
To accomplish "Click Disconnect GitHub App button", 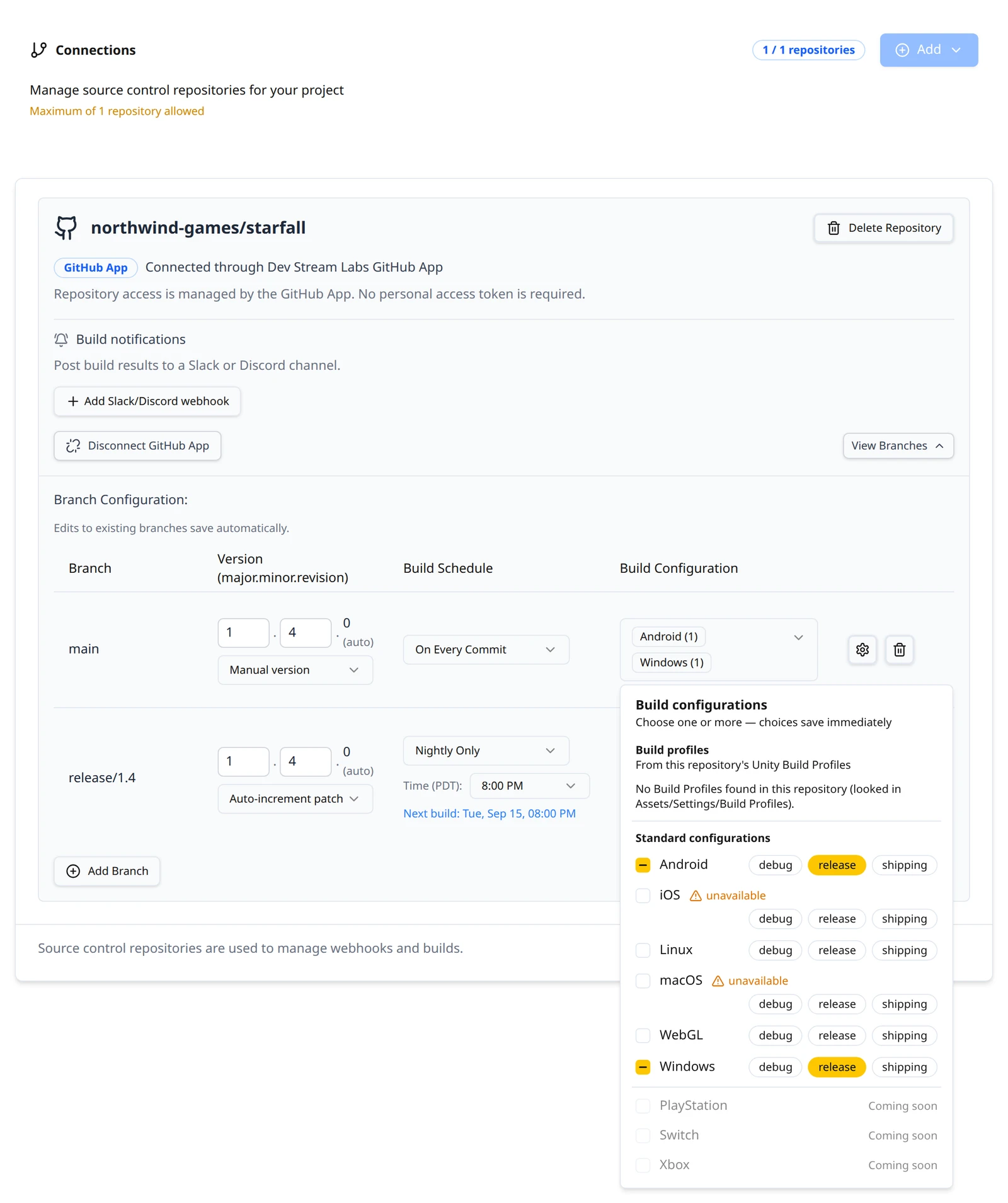I will coord(137,446).
